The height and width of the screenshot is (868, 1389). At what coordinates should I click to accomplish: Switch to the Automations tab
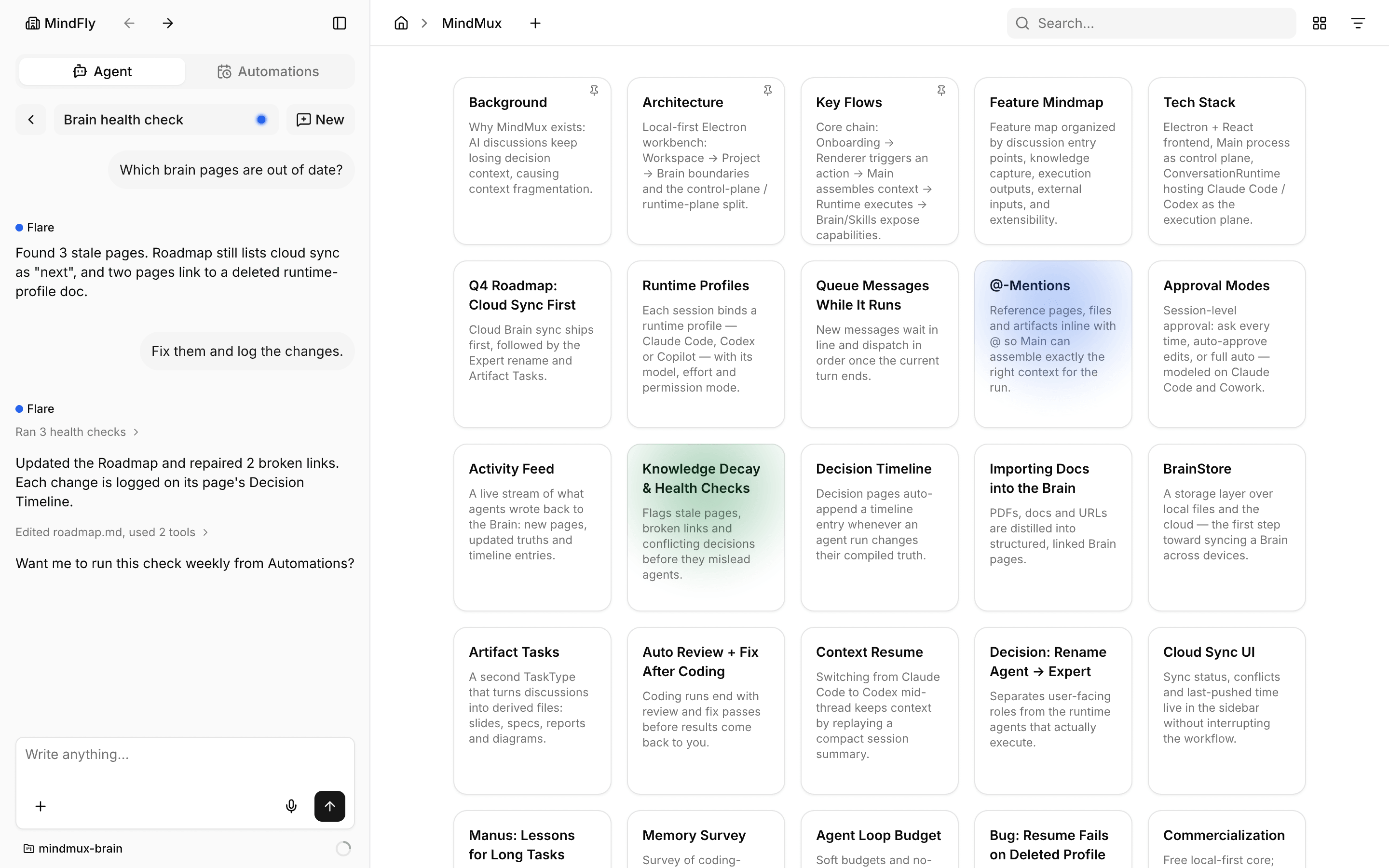[268, 71]
